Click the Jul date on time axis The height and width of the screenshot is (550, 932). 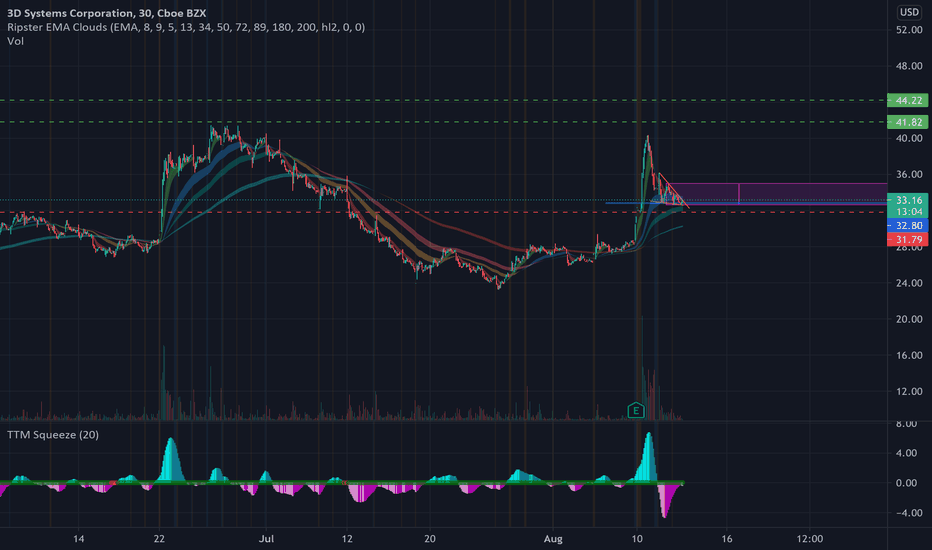click(266, 539)
